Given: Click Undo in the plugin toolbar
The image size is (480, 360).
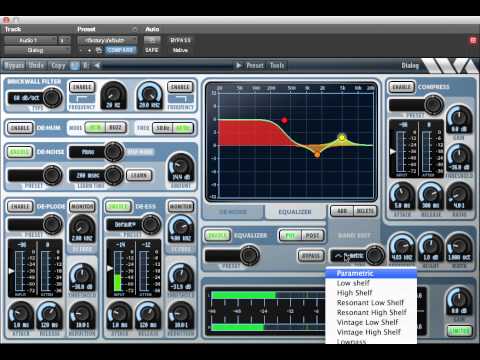Looking at the screenshot, I should click(36, 66).
